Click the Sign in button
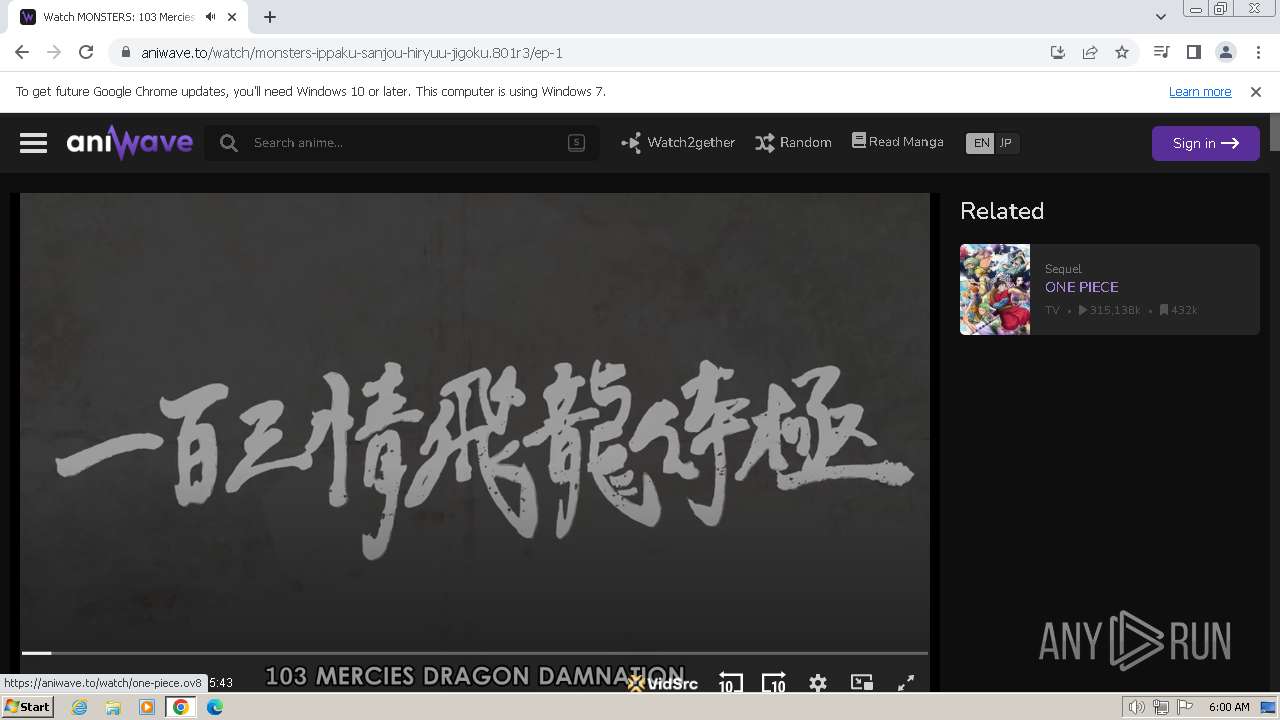Image resolution: width=1280 pixels, height=720 pixels. [1205, 143]
